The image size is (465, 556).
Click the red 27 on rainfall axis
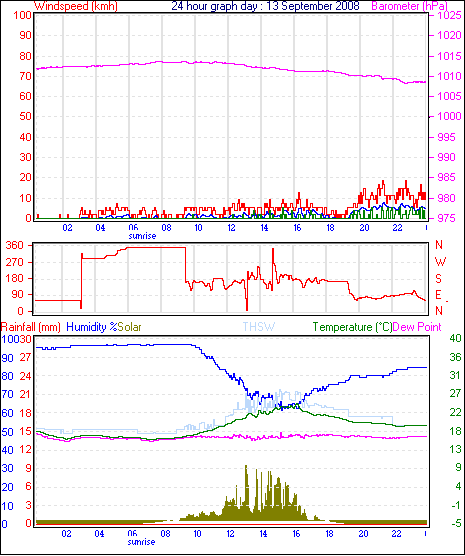pos(25,357)
